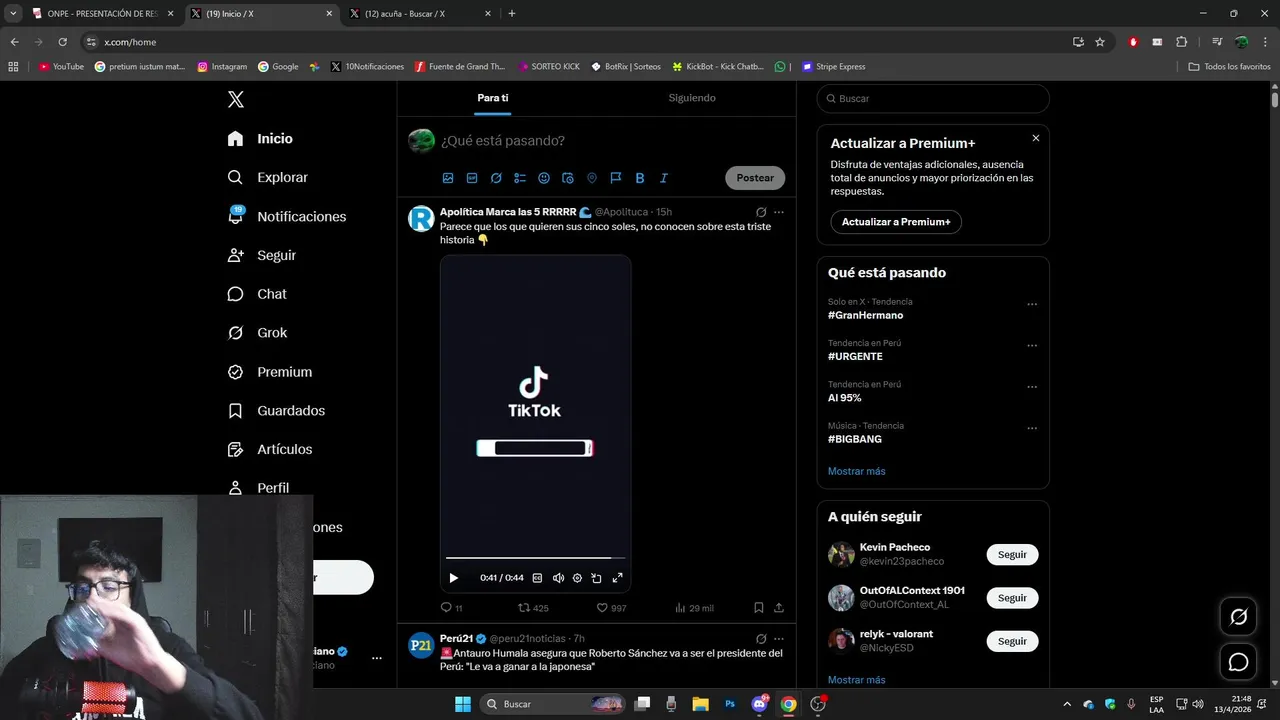Open Guardados bookmarks in sidebar
1280x720 pixels.
coord(276,410)
